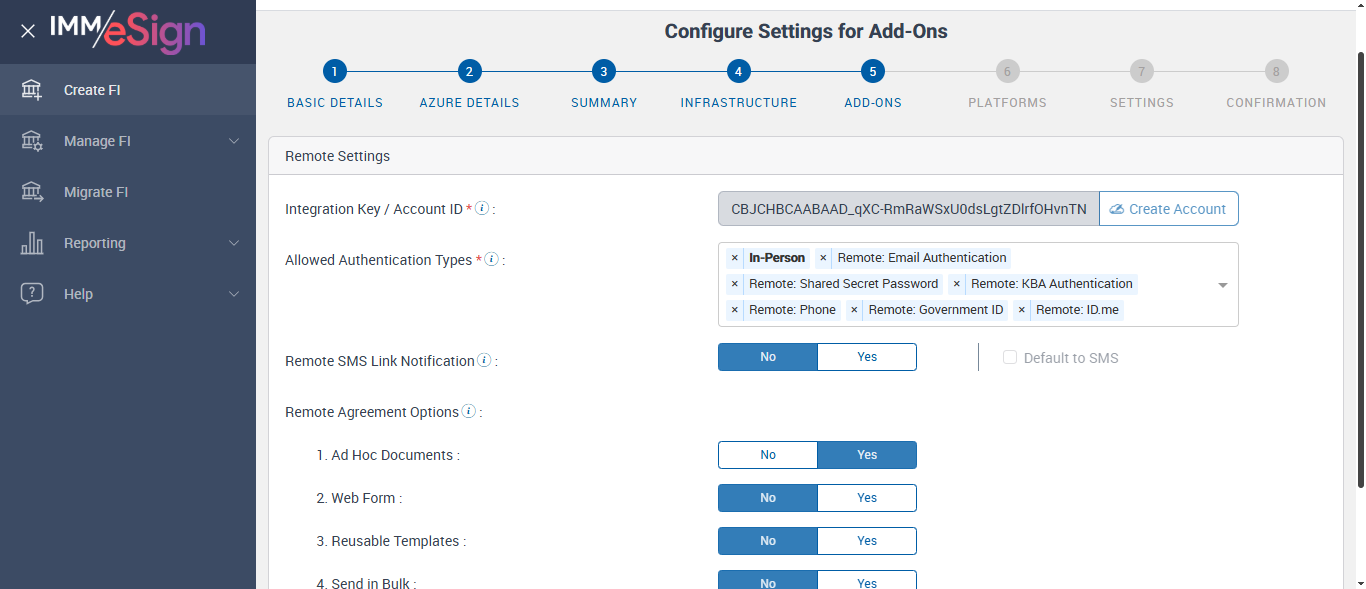Click the Help question bubble icon
Viewport: 1366px width, 589px height.
tap(32, 294)
